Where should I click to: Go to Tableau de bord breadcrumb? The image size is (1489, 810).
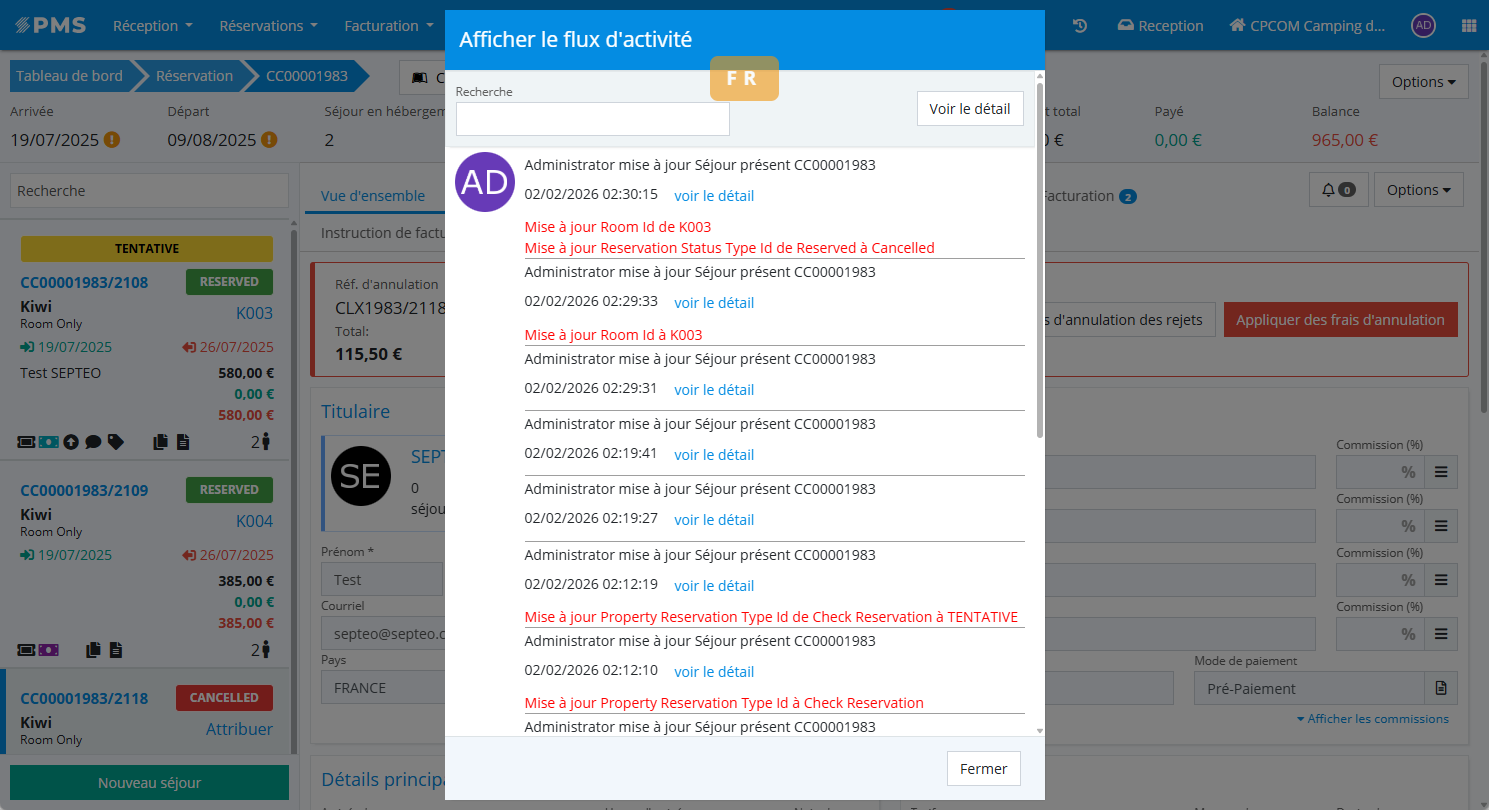point(69,76)
